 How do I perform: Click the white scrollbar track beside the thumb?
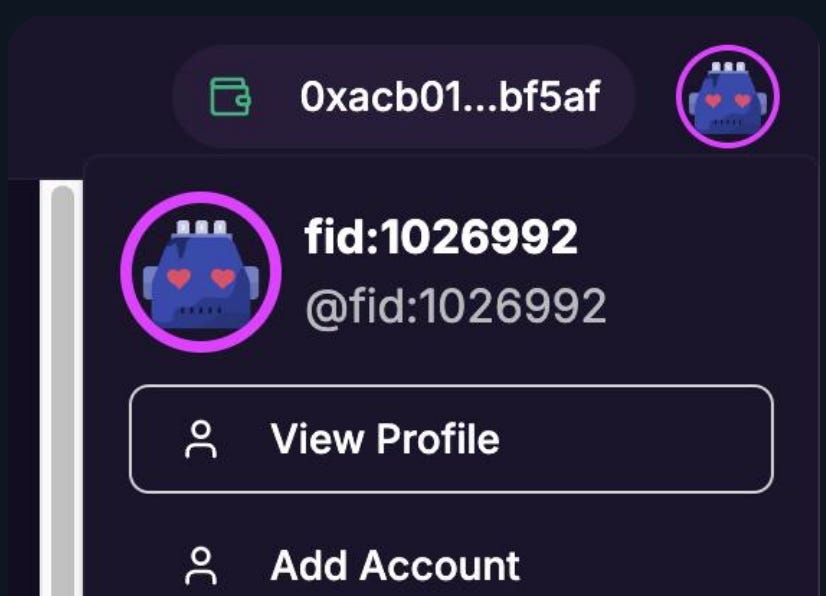[46, 388]
